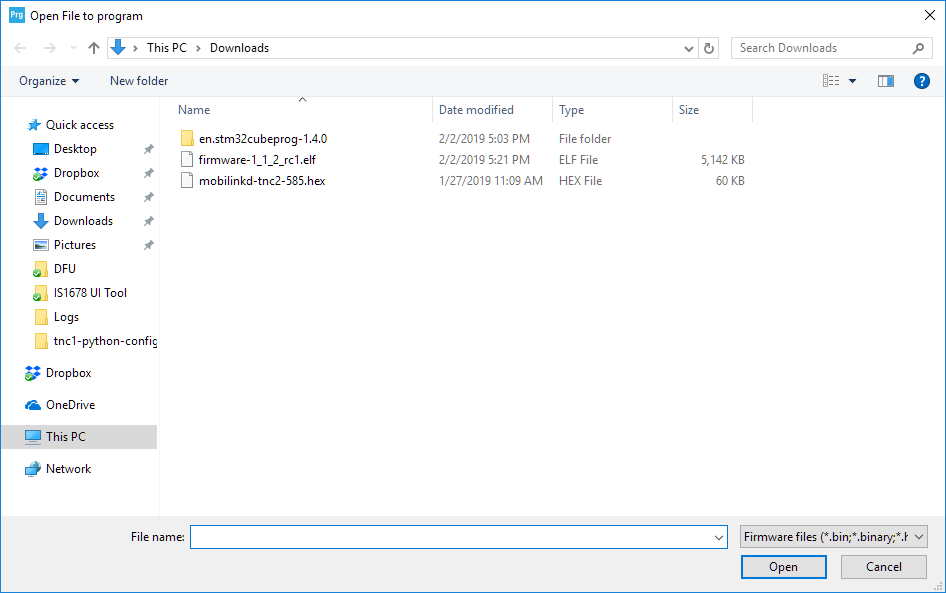Image resolution: width=946 pixels, height=593 pixels.
Task: Click the This PC monitor icon
Action: click(33, 437)
